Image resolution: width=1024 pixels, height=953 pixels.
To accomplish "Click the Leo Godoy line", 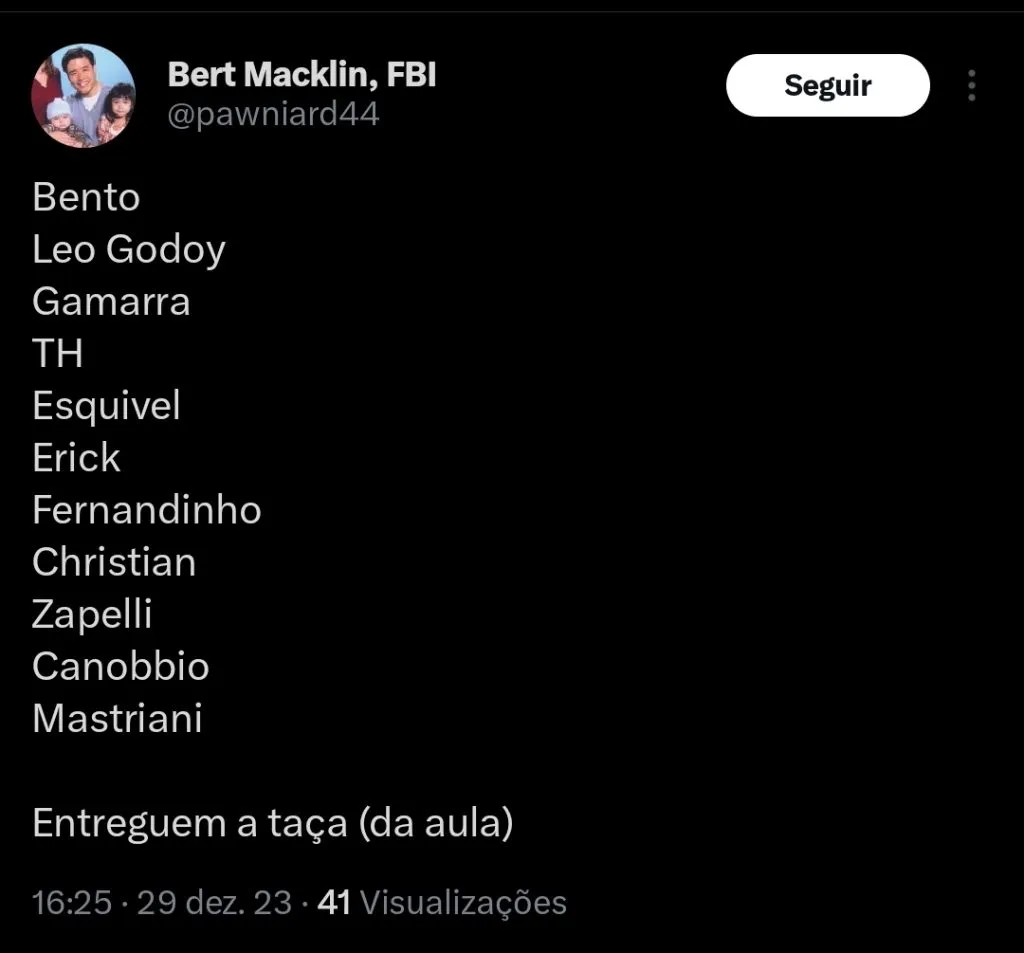I will tap(129, 249).
